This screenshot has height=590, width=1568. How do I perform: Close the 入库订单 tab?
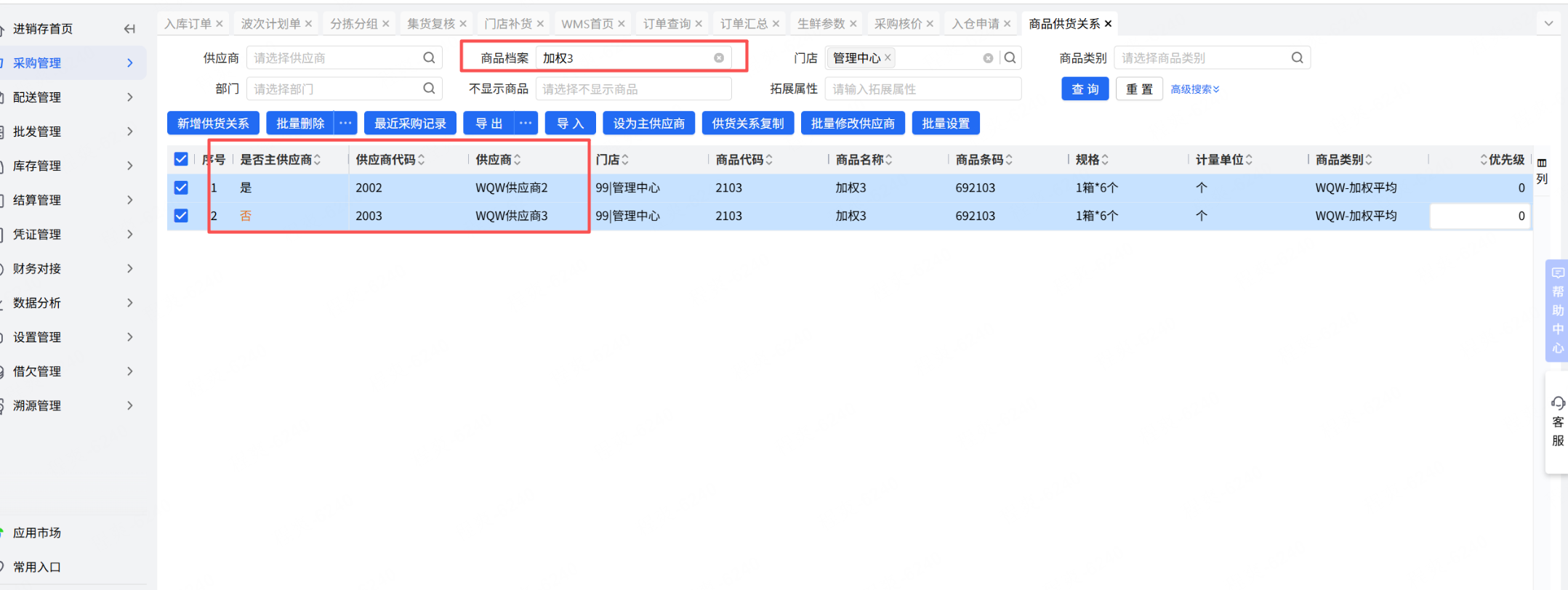(220, 24)
